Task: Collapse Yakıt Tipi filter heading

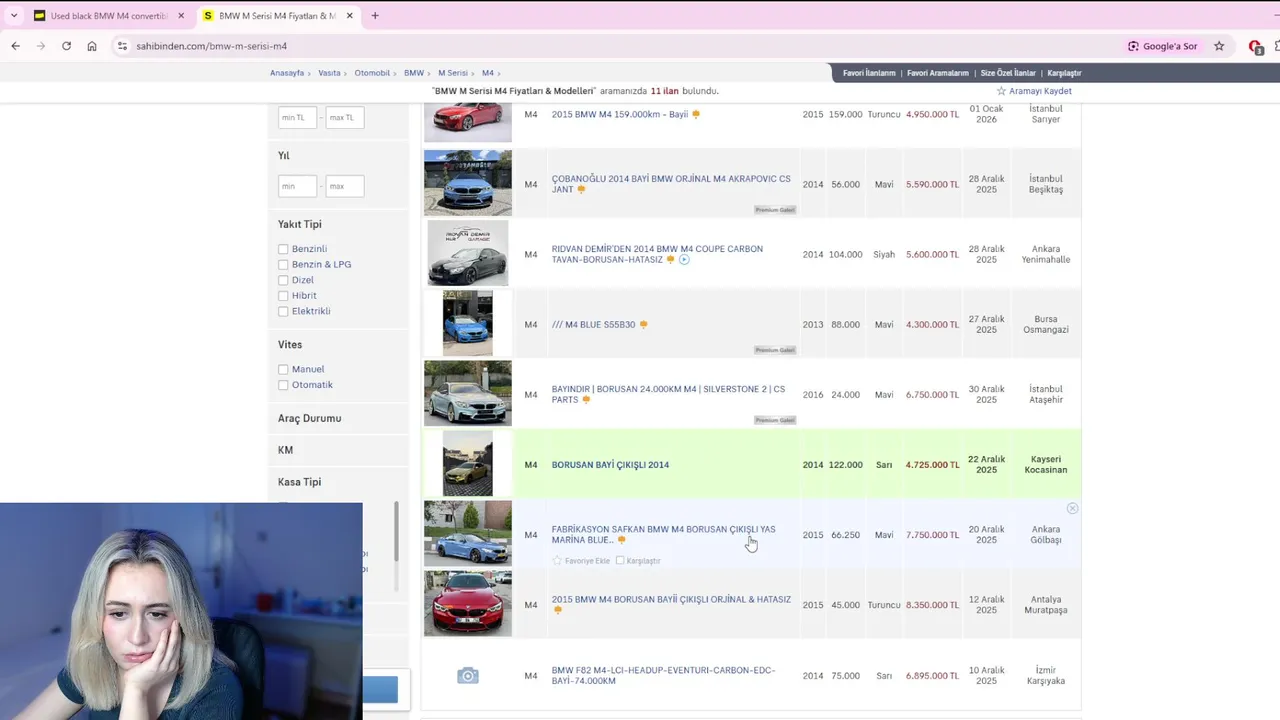Action: tap(300, 224)
